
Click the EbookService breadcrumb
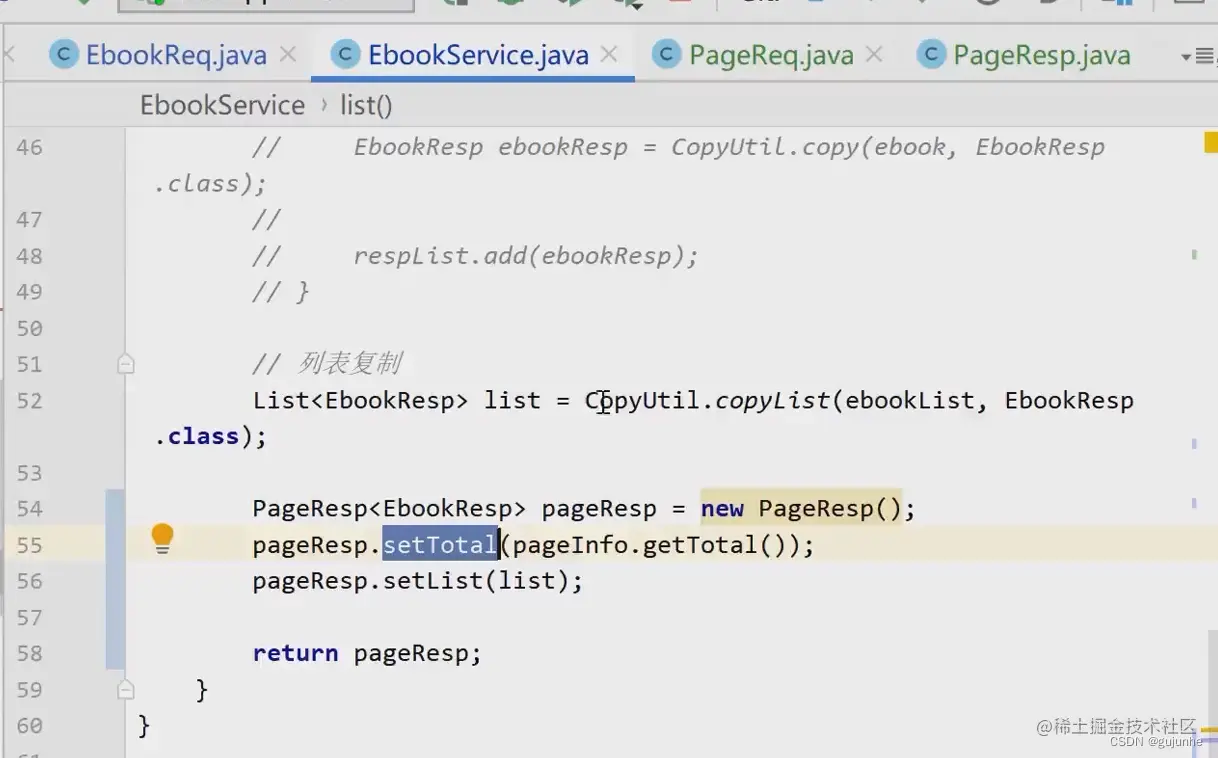tap(222, 105)
